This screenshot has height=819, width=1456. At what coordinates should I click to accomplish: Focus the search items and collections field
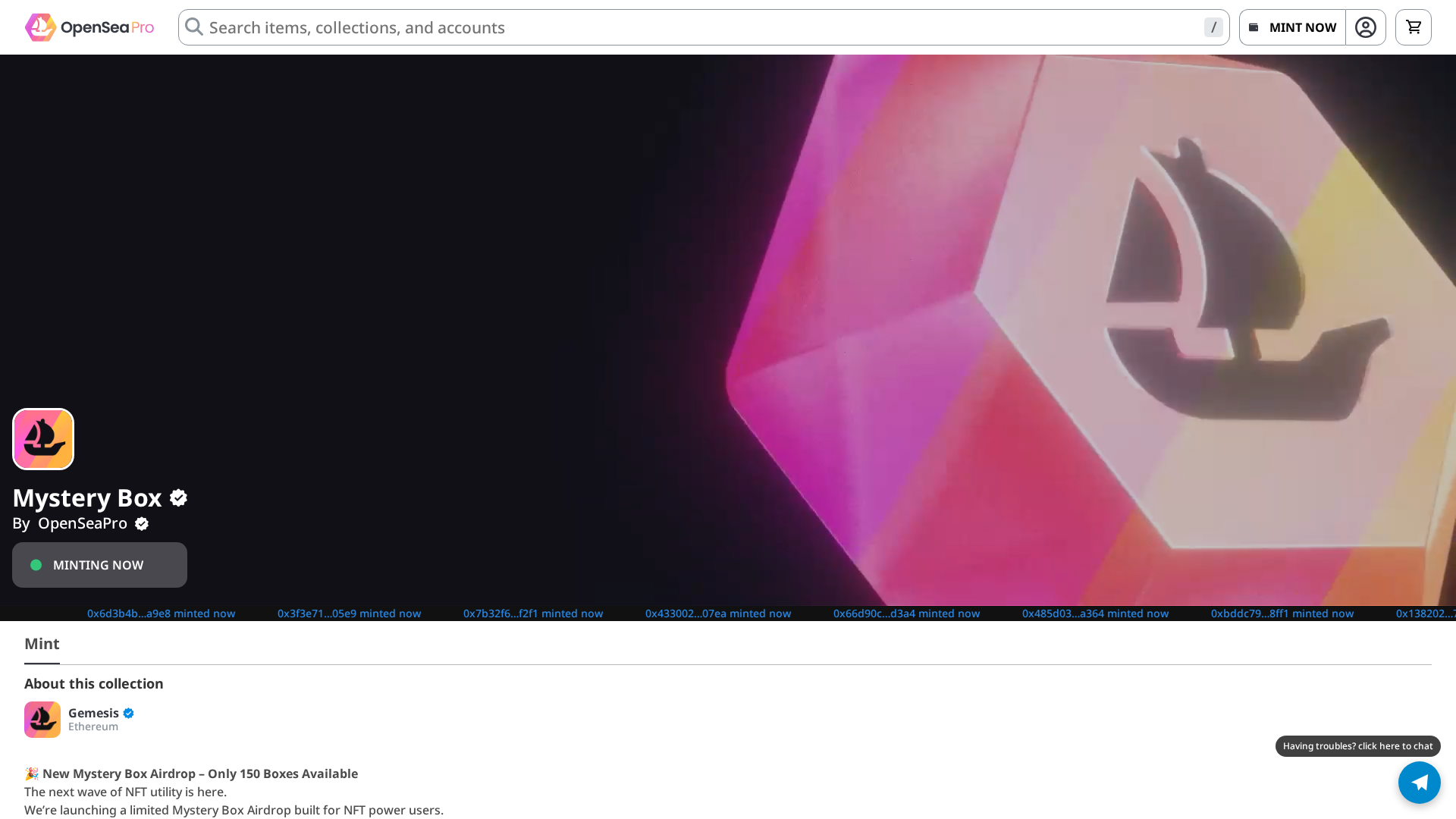pyautogui.click(x=704, y=27)
